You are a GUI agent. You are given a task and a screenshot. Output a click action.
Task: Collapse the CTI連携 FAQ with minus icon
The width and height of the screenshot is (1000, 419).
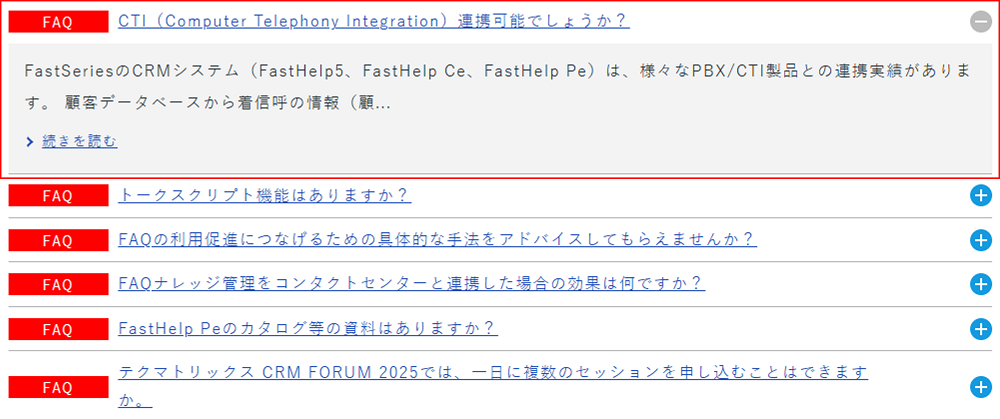tap(980, 21)
